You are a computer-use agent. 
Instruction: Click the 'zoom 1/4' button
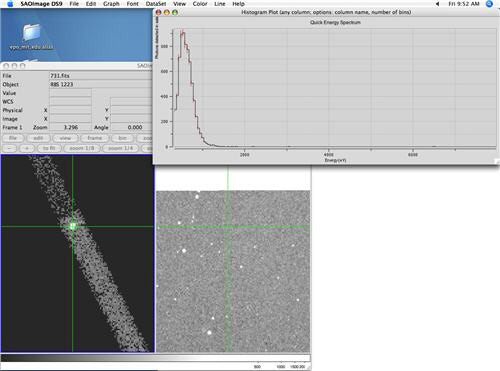121,148
